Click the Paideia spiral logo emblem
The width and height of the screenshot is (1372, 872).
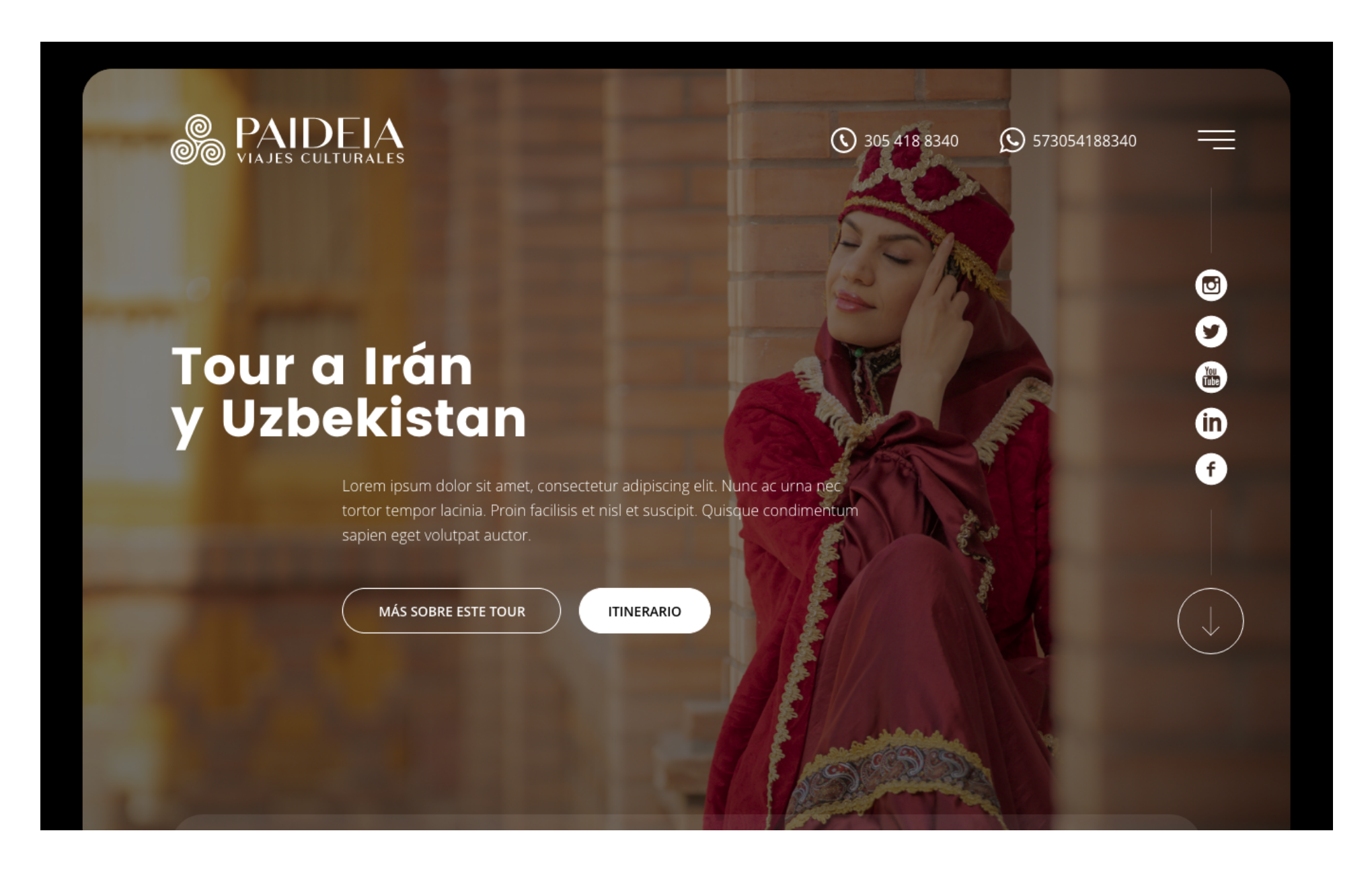(198, 140)
